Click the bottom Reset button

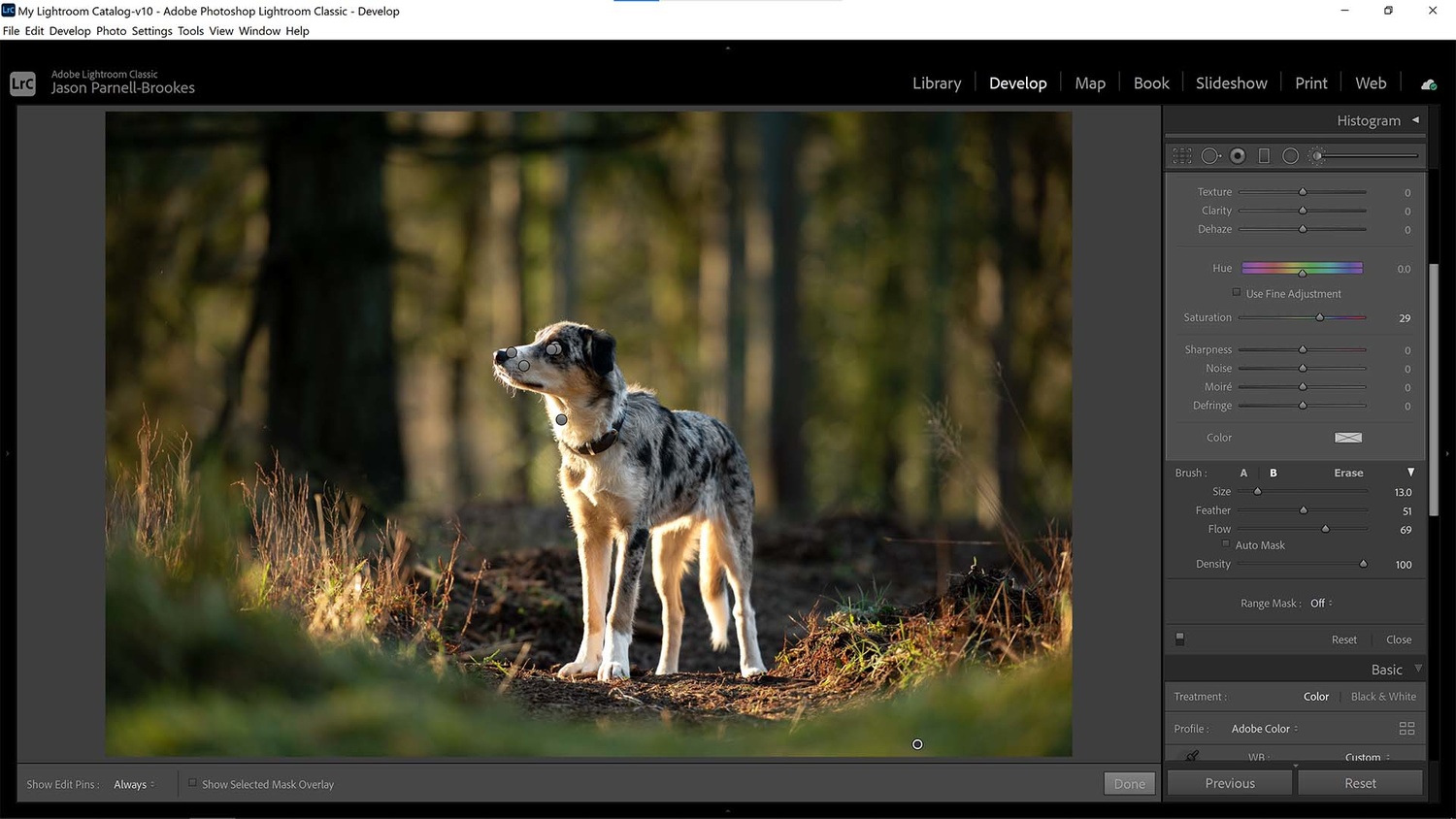tap(1360, 783)
